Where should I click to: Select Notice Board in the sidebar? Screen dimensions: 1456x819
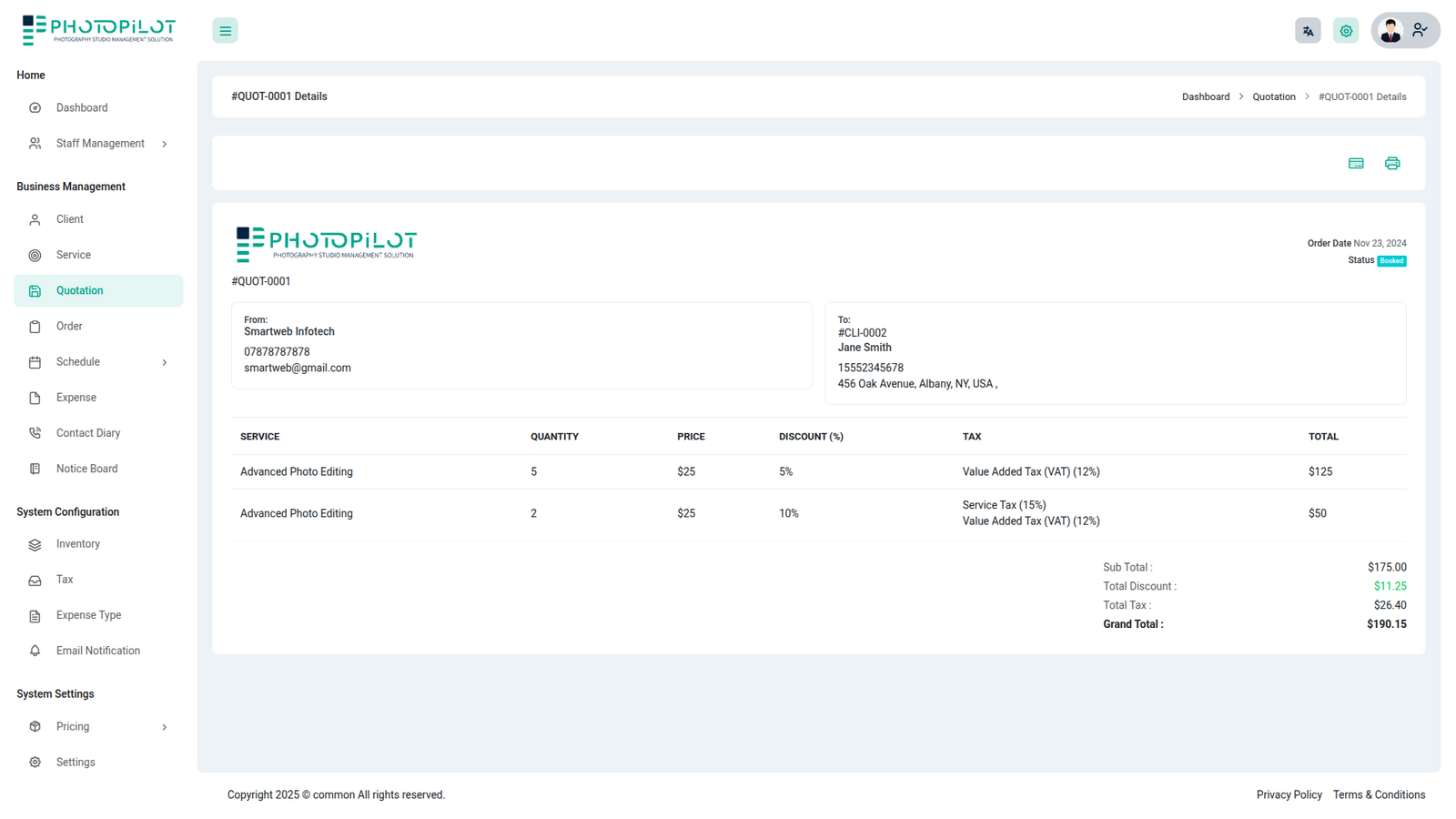[86, 470]
